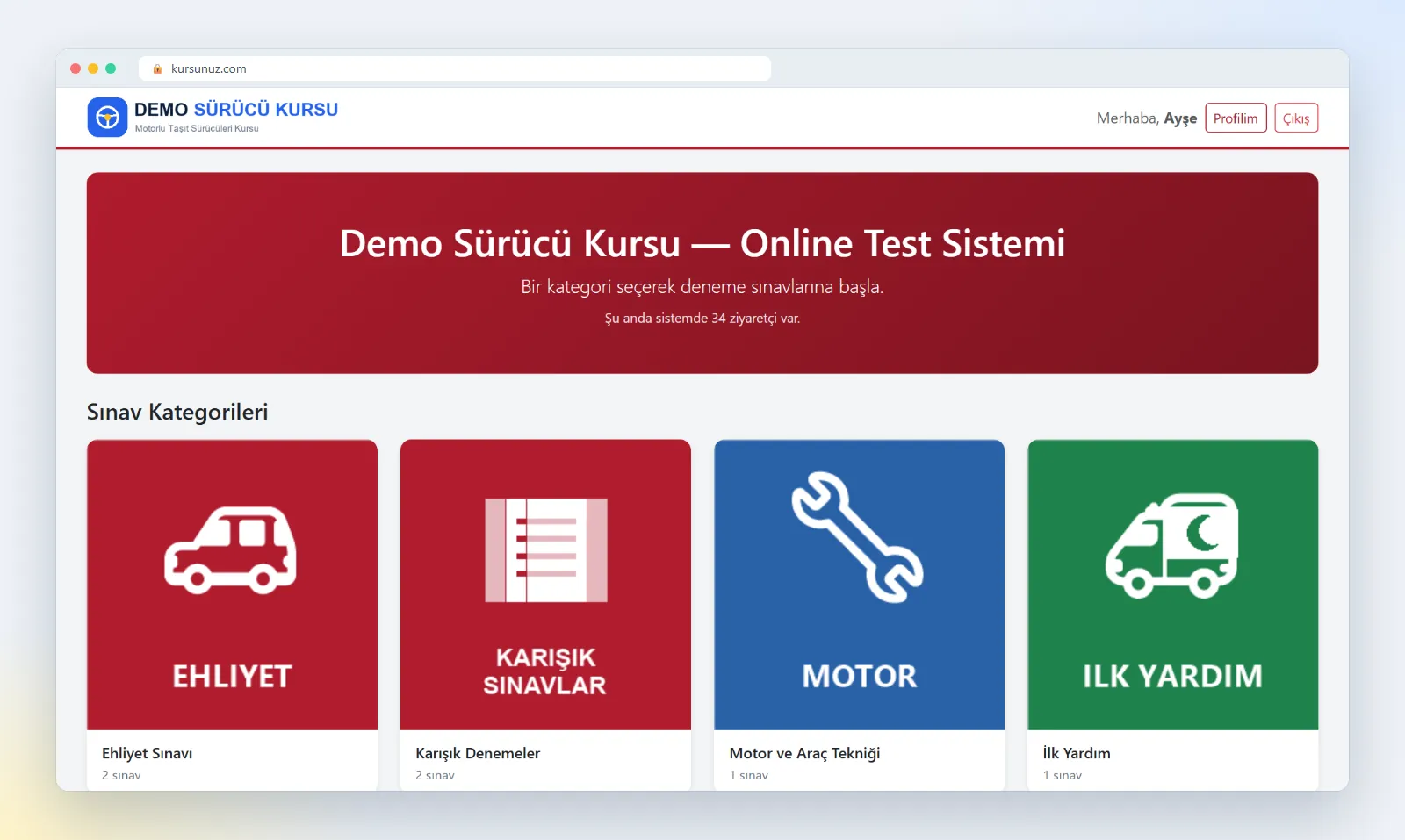Click the steering wheel logo icon

pyautogui.click(x=107, y=118)
